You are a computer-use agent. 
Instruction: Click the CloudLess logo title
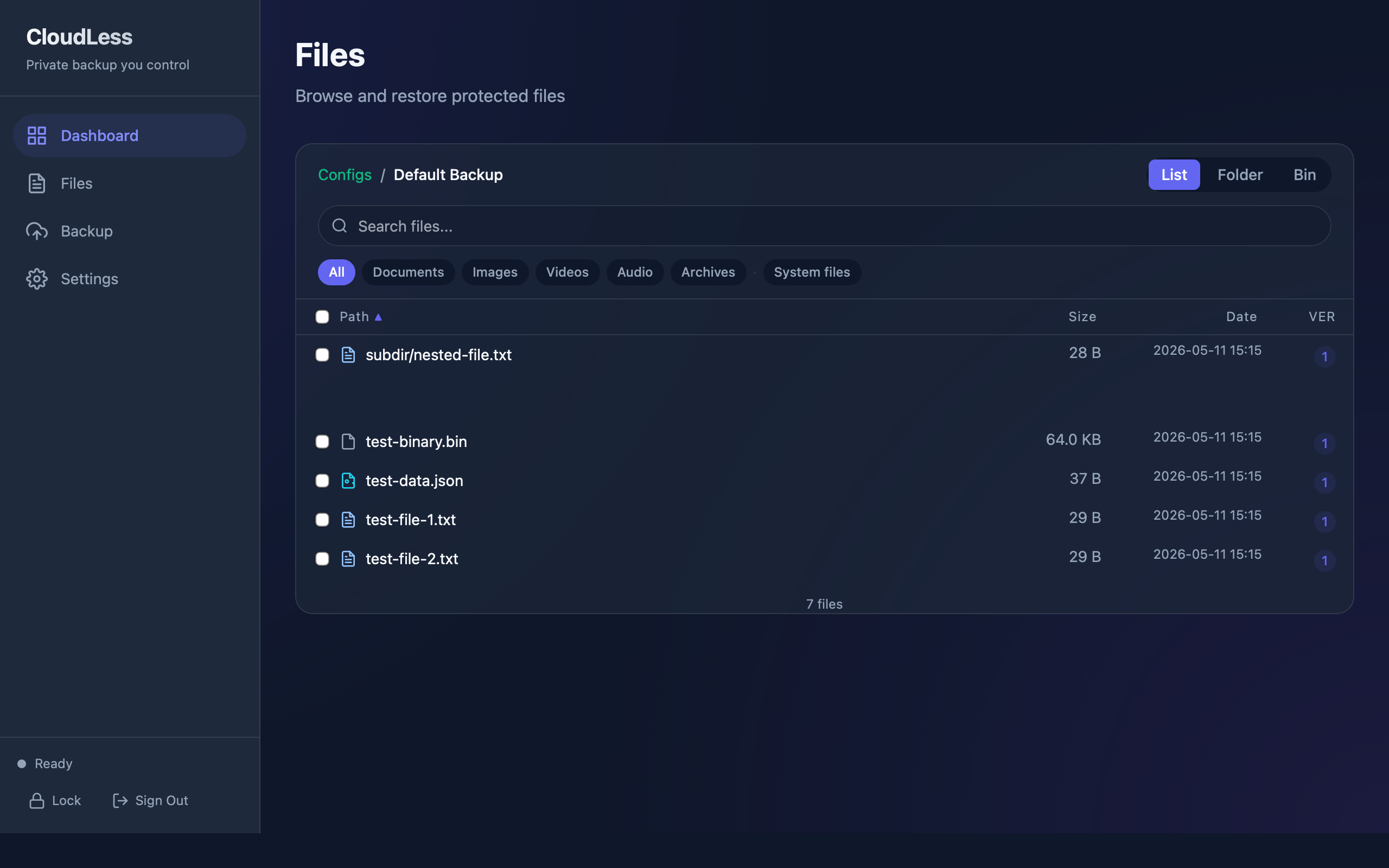[x=79, y=37]
